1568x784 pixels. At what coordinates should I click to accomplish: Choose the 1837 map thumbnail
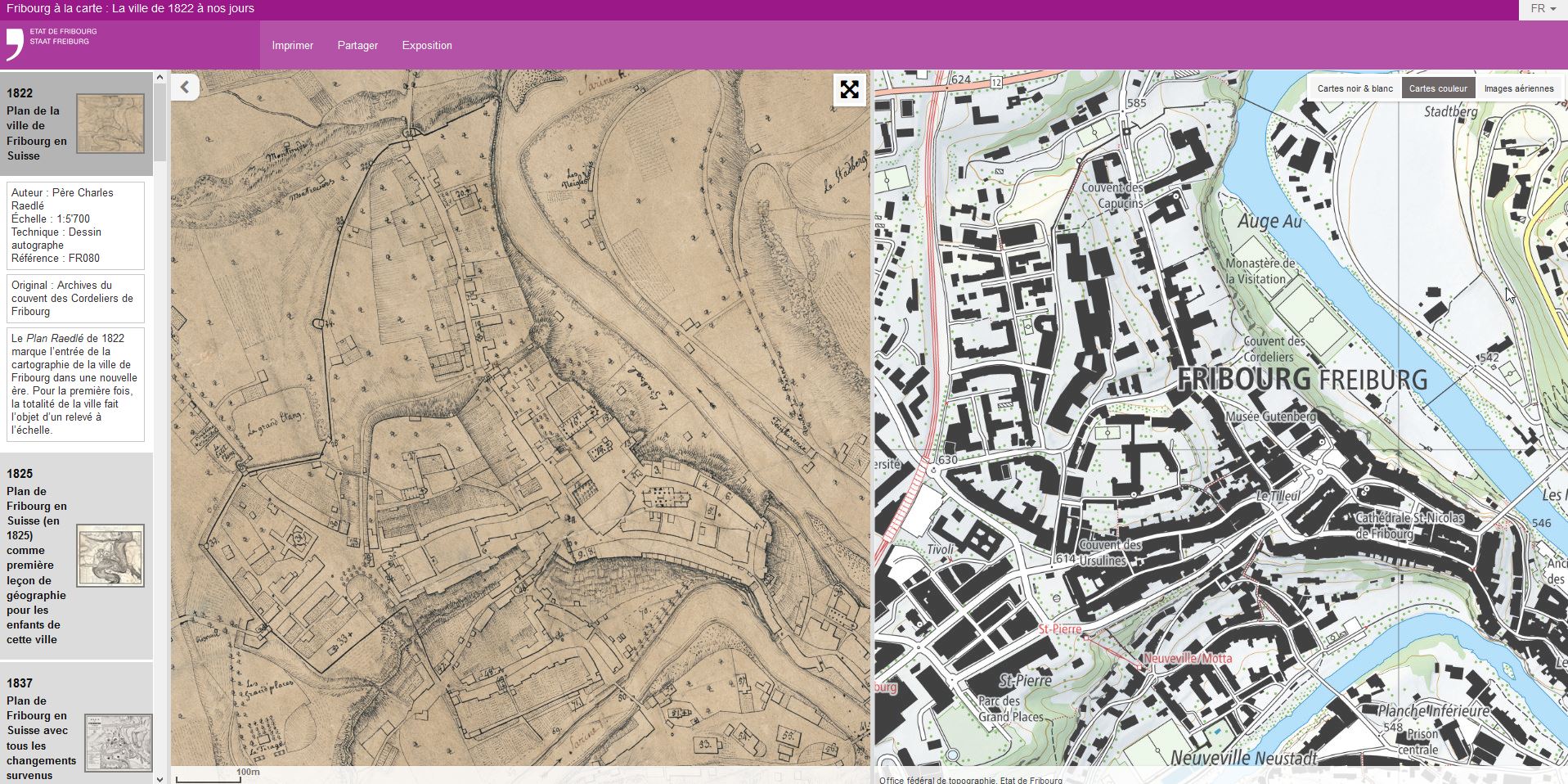coord(119,742)
